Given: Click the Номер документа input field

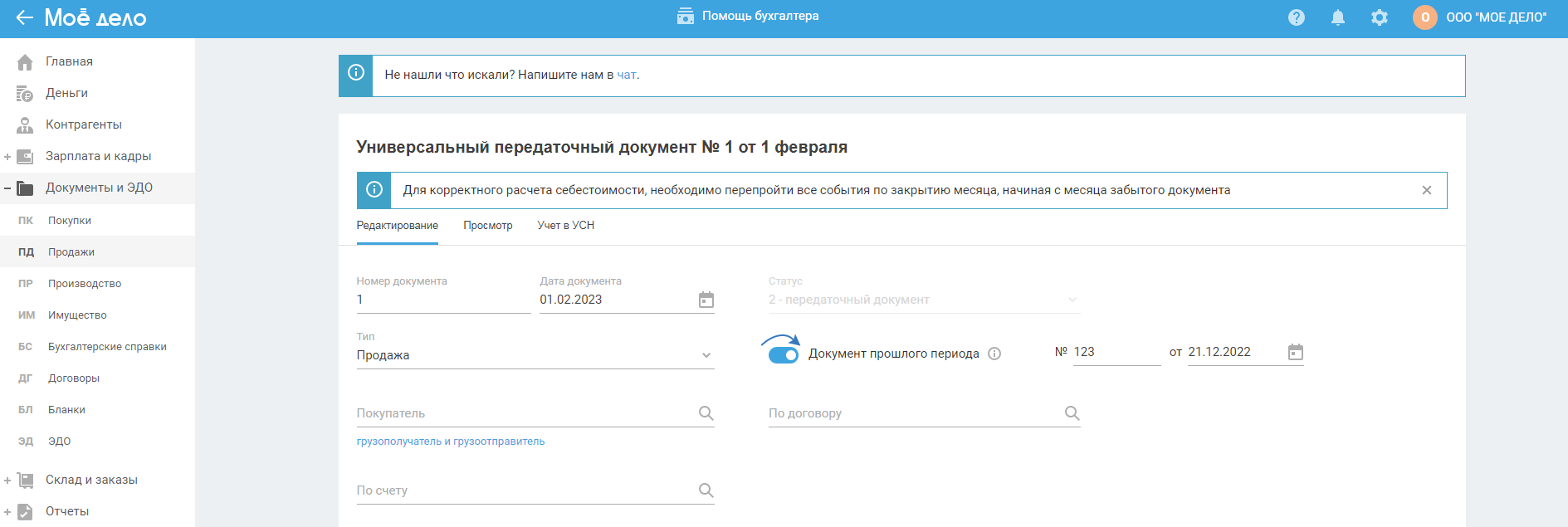Looking at the screenshot, I should [442, 300].
